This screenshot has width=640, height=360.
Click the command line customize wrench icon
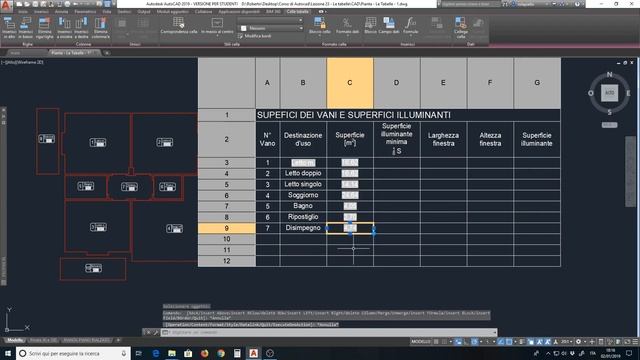click(x=156, y=333)
